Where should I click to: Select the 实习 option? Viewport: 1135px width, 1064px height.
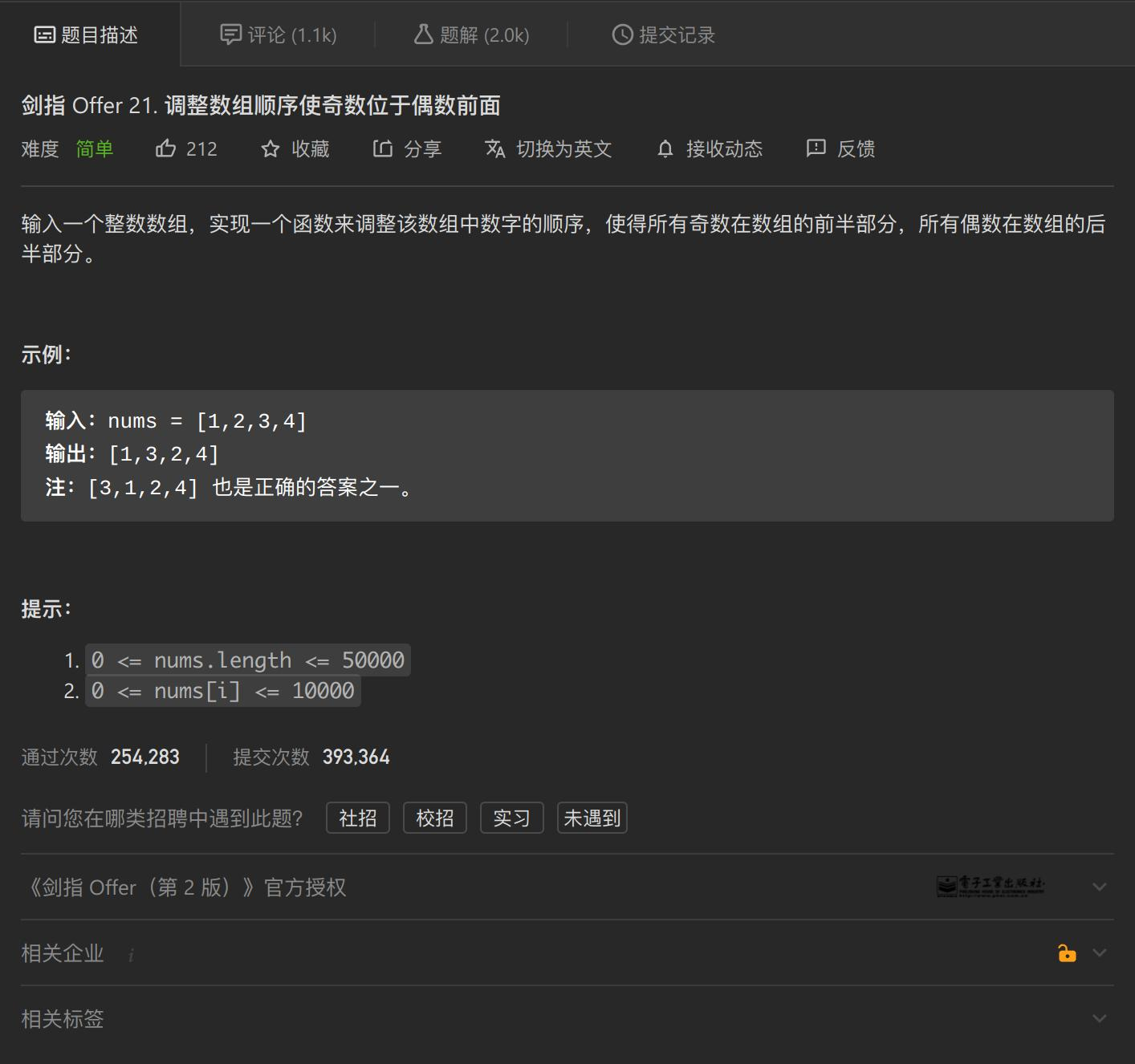(512, 818)
